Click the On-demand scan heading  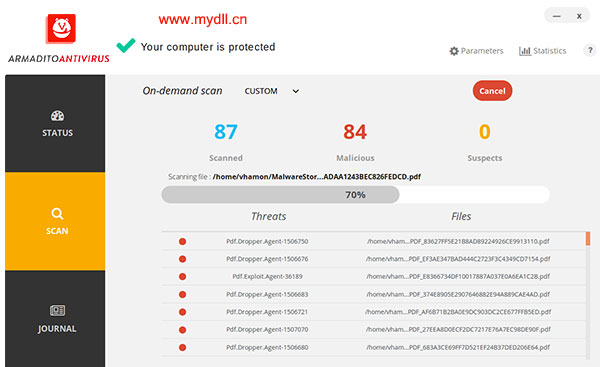[x=182, y=91]
